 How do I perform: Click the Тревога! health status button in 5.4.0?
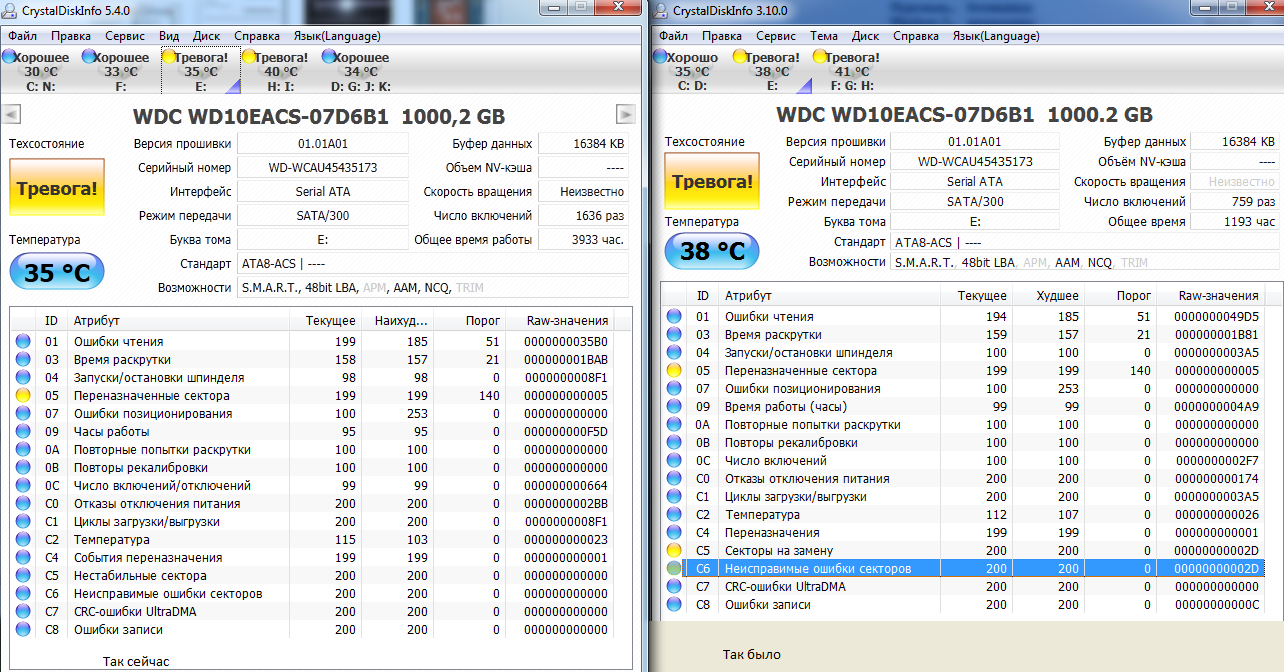[57, 187]
